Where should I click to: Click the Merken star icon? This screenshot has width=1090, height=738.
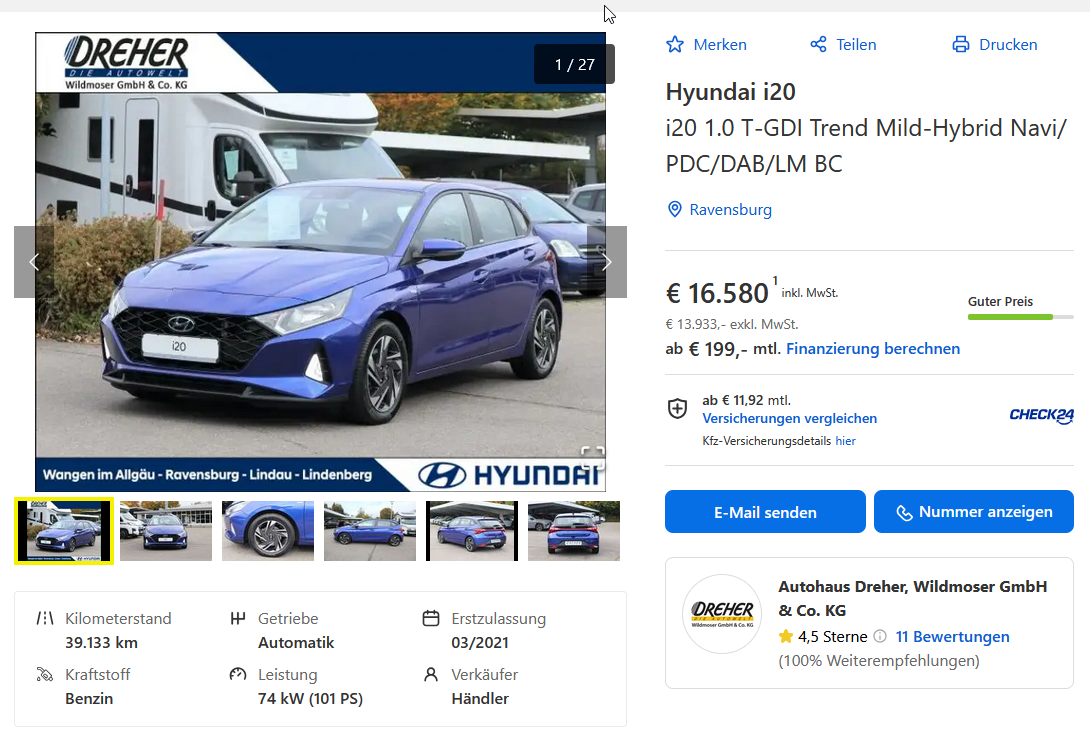[x=674, y=44]
